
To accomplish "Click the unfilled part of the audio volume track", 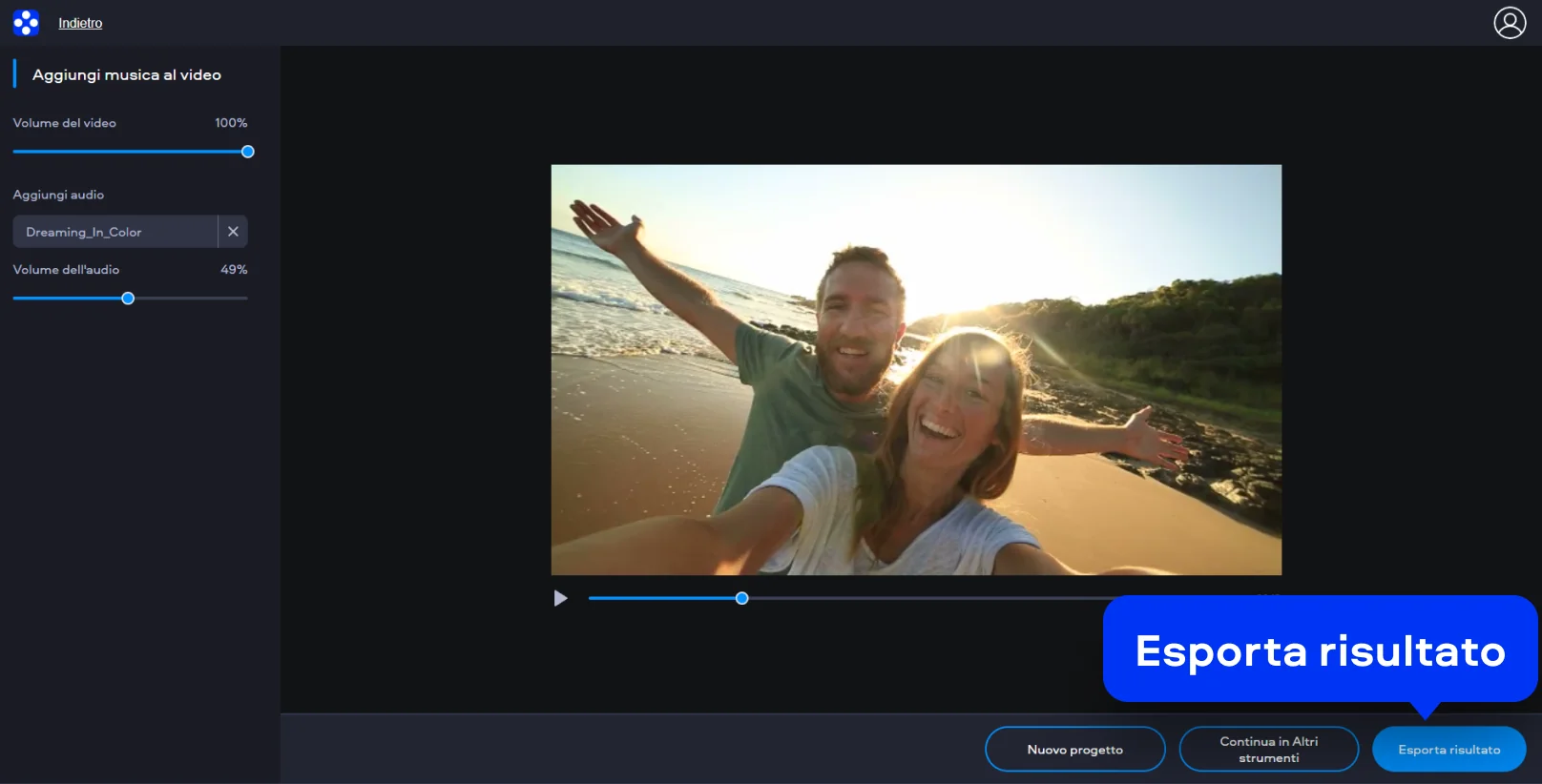I will click(191, 299).
